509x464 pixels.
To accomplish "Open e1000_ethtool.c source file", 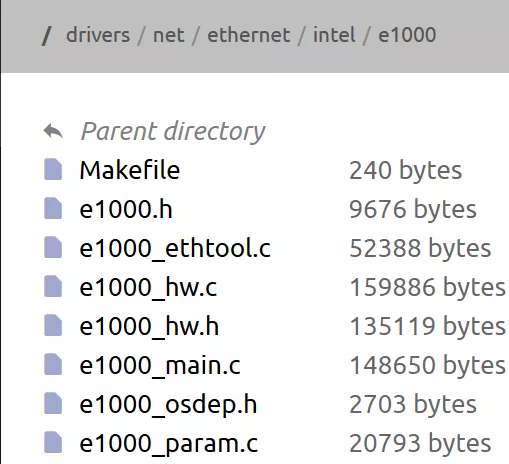I will (175, 248).
